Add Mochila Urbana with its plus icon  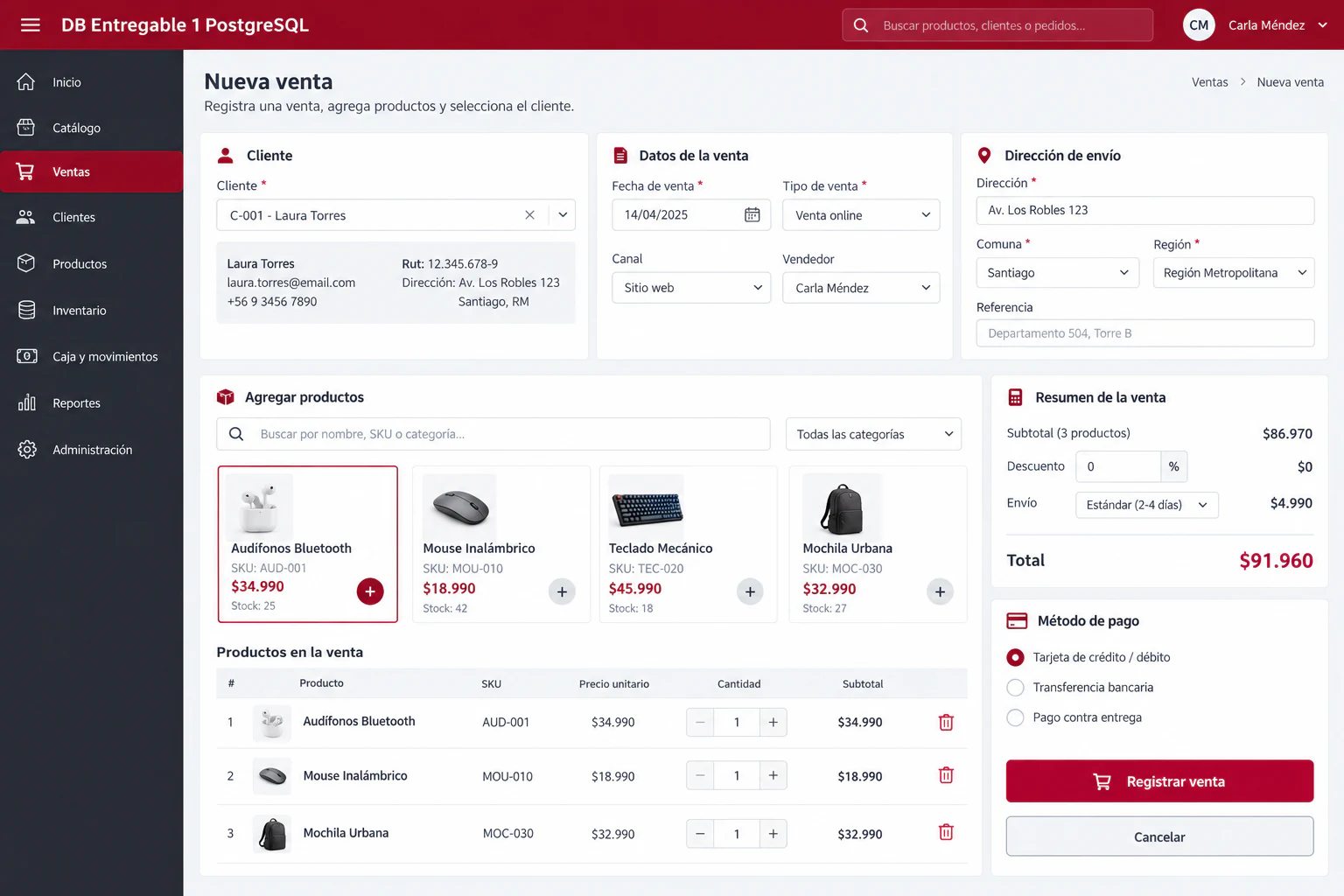click(x=940, y=592)
